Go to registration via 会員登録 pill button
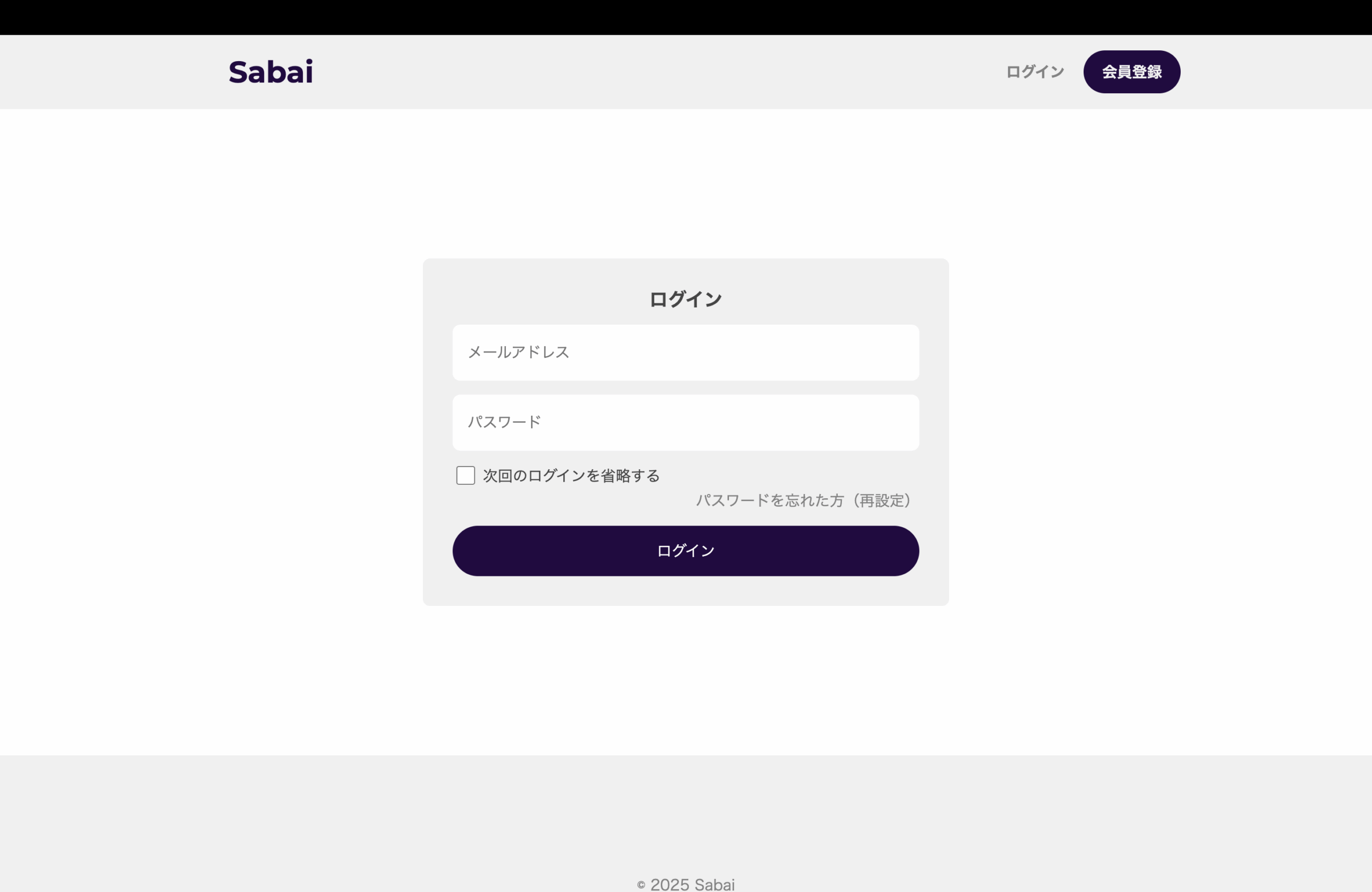This screenshot has width=1372, height=892. tap(1131, 72)
